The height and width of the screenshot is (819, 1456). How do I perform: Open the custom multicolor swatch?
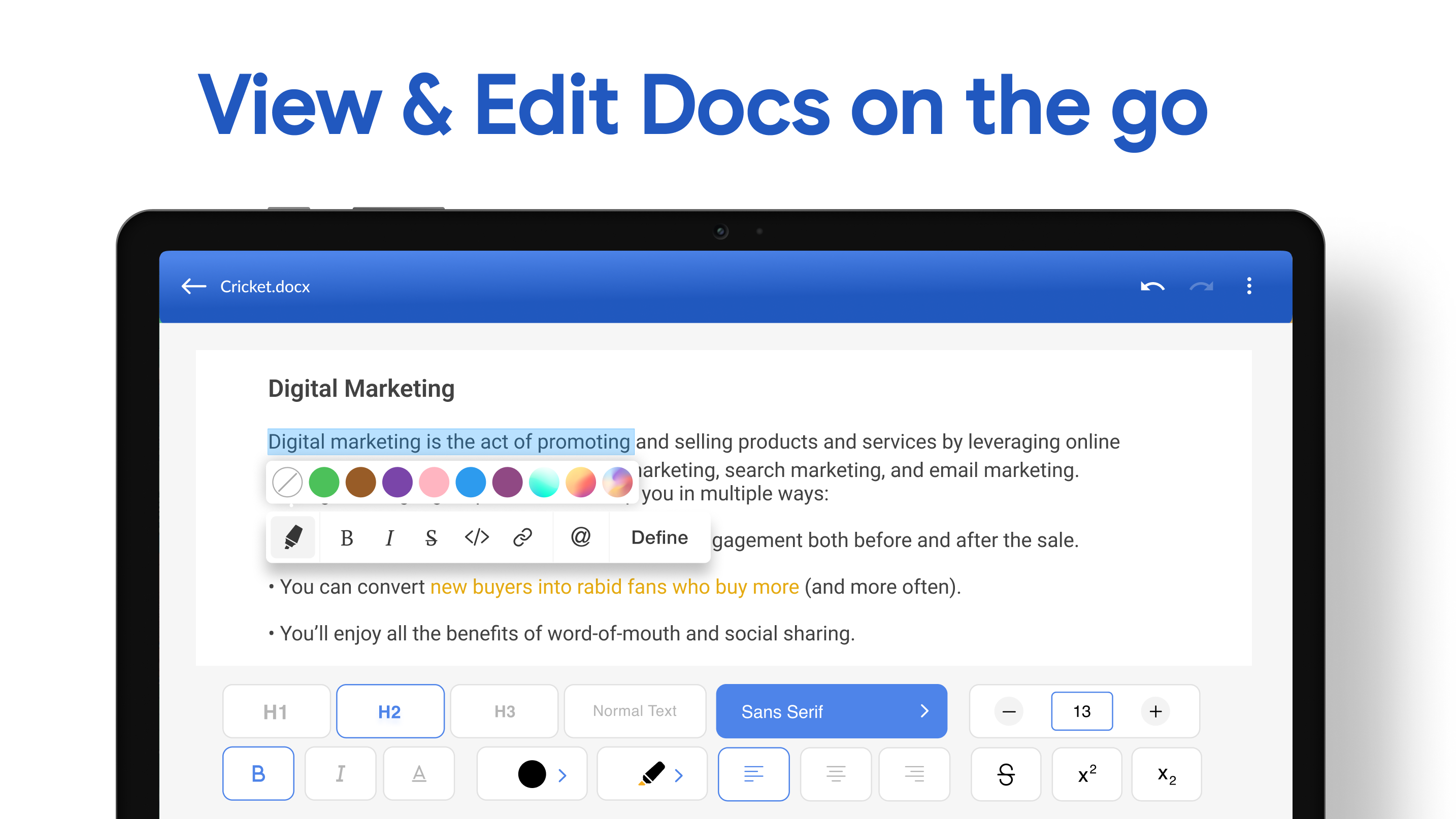618,483
